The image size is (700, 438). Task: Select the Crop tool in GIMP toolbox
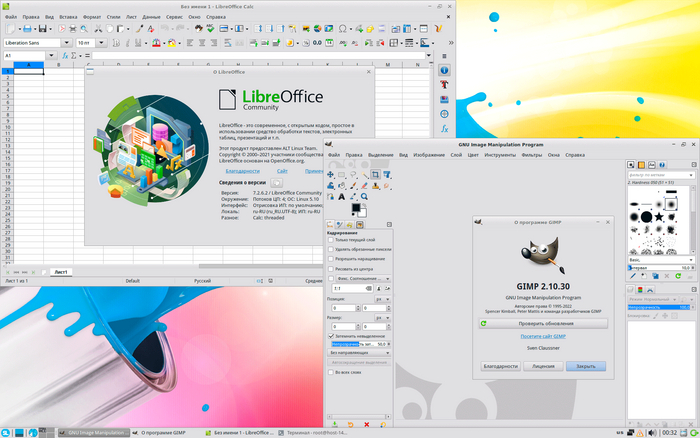[375, 174]
